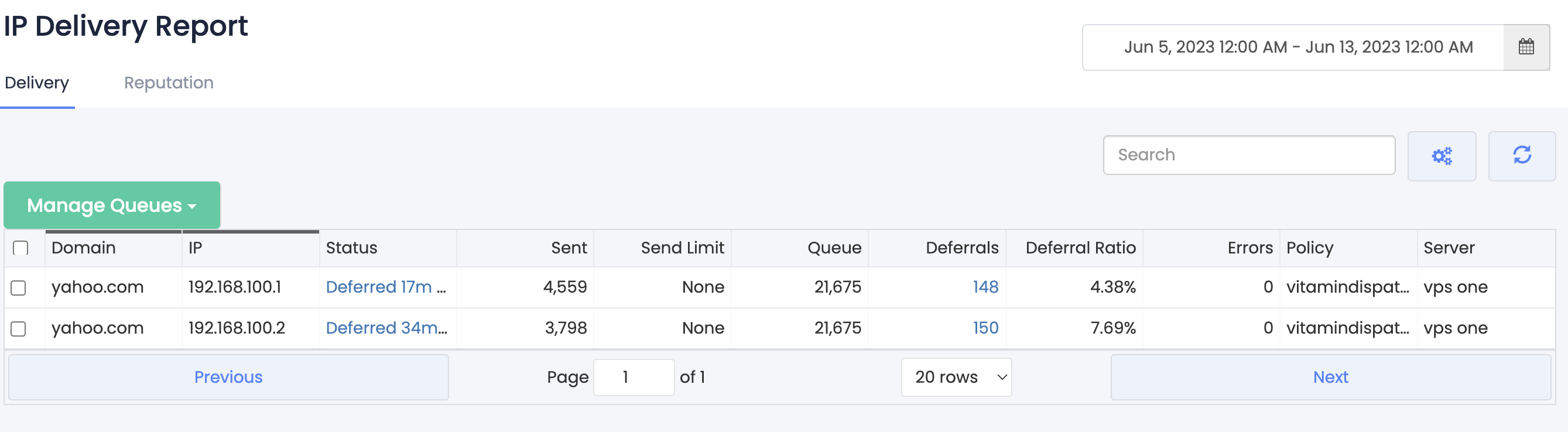Check the 192.168.100.1 row checkbox
The height and width of the screenshot is (432, 1568).
coord(18,287)
